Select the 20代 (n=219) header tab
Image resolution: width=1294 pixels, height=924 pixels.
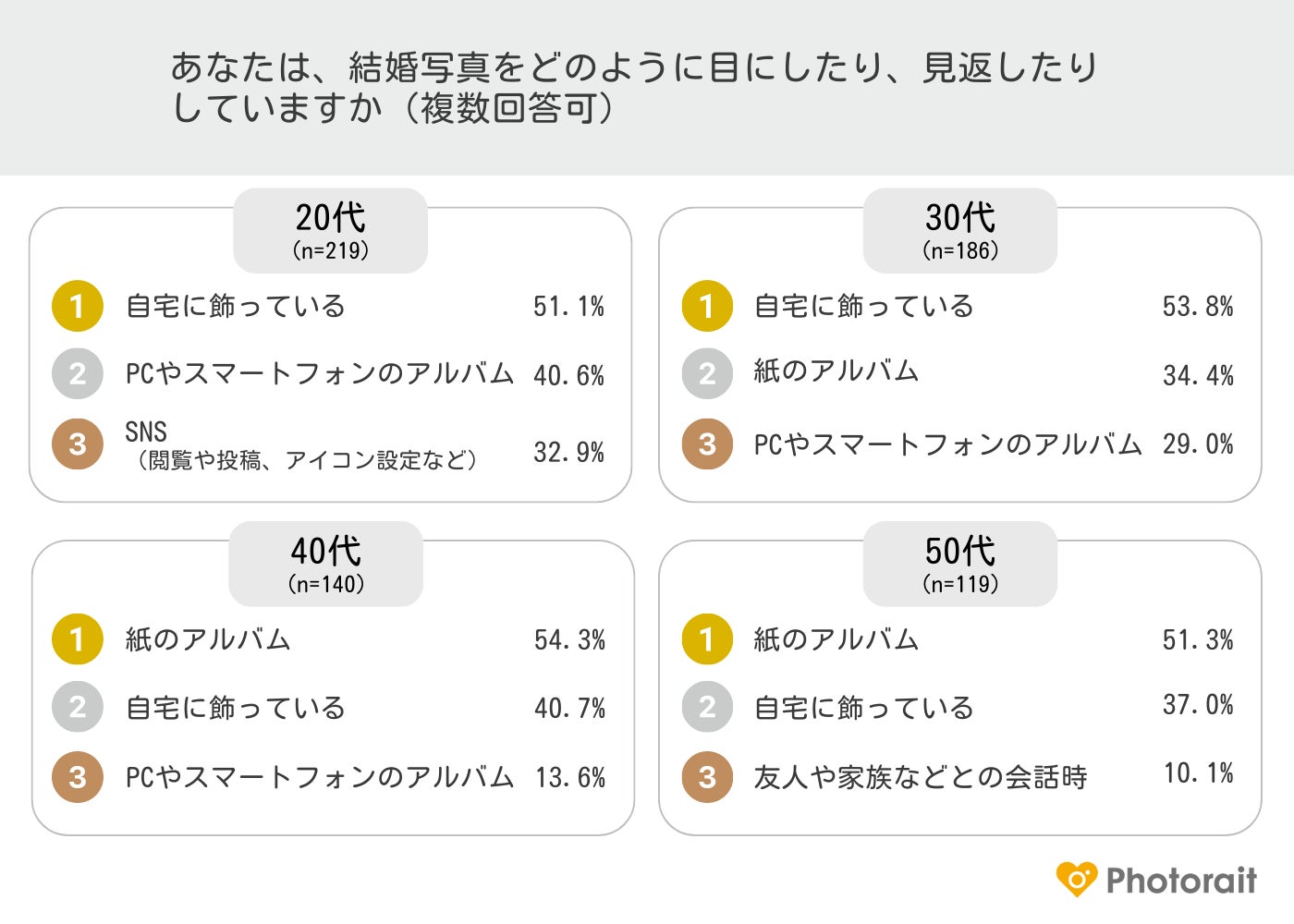(330, 230)
